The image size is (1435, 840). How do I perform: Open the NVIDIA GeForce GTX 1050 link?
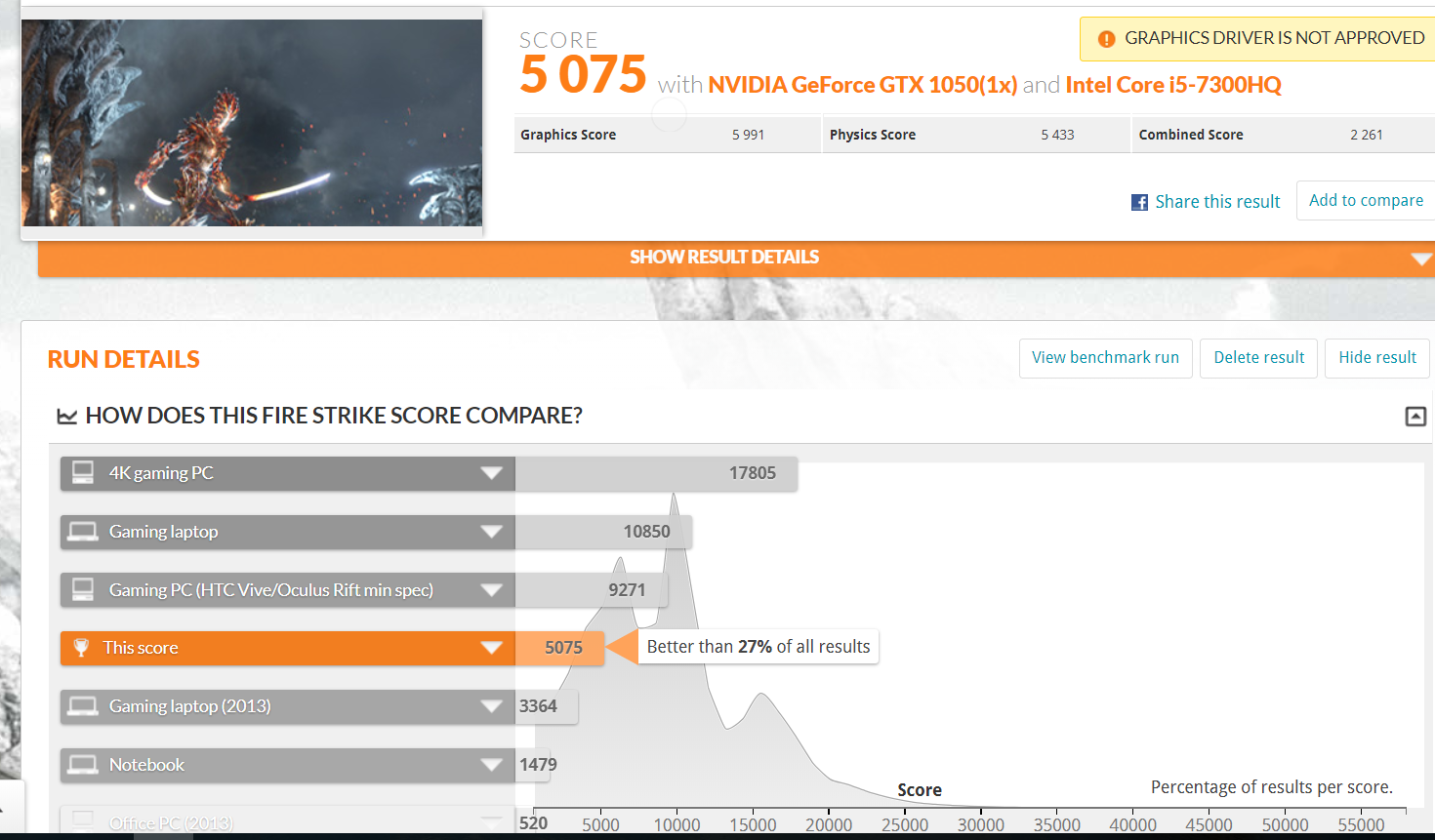point(862,85)
